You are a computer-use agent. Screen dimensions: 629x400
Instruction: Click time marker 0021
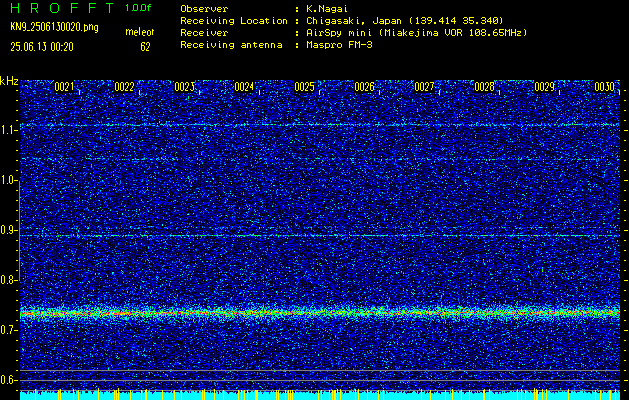point(65,87)
